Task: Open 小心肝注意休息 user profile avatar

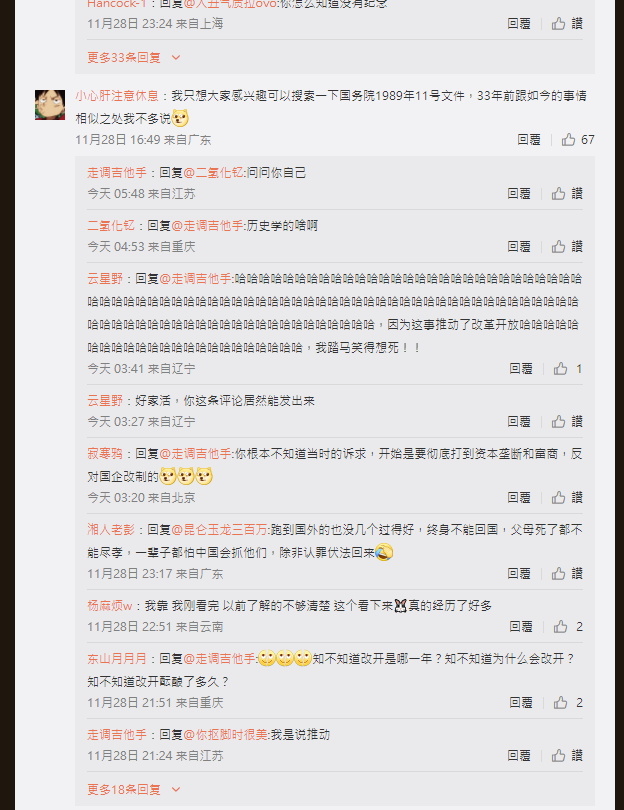Action: click(x=50, y=105)
